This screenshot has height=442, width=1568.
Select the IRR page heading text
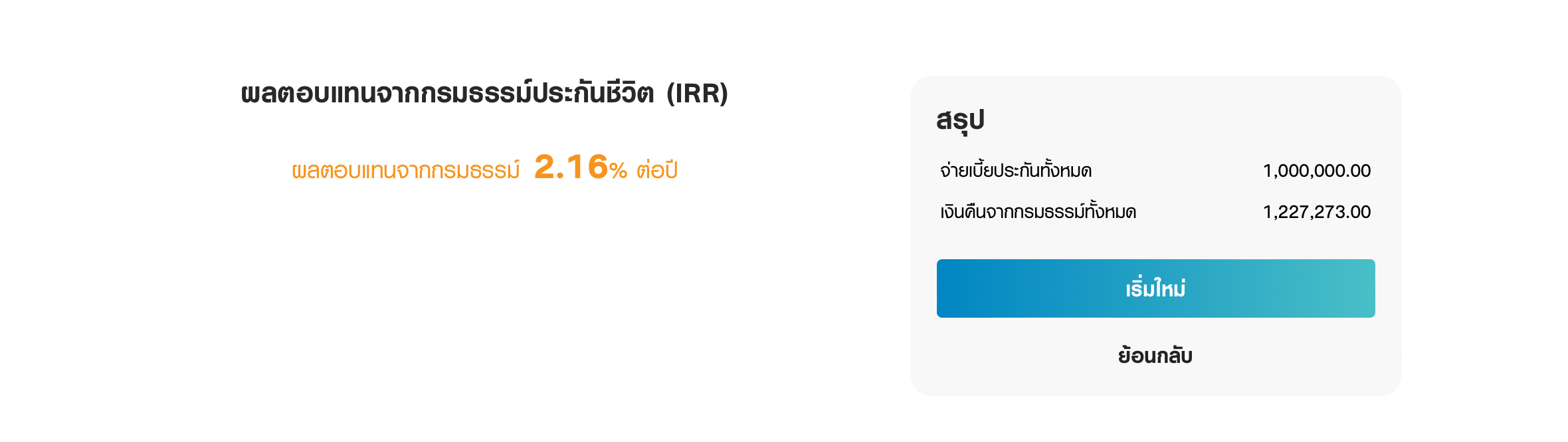[484, 93]
